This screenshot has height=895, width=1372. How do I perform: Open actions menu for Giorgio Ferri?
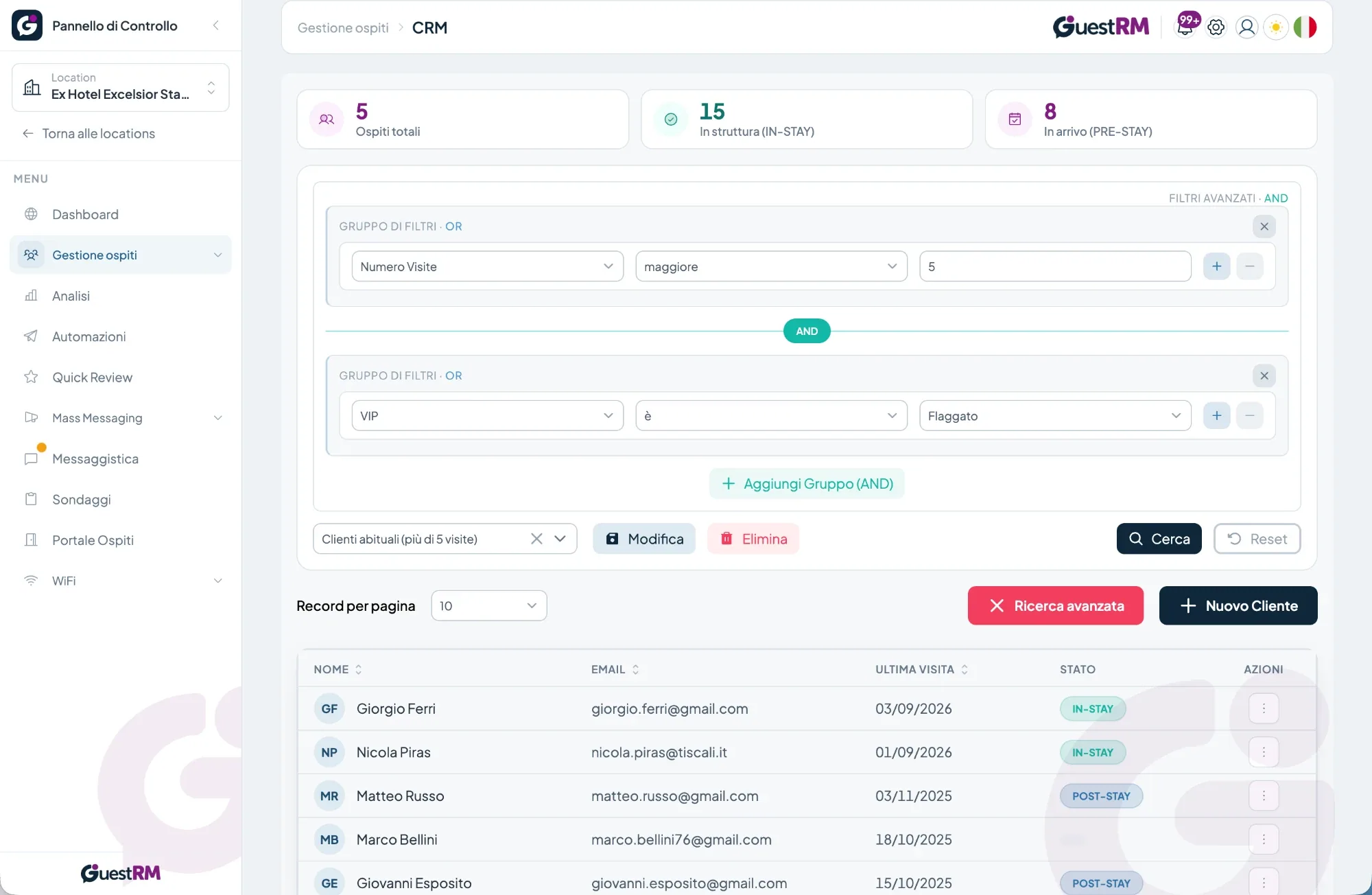tap(1264, 708)
